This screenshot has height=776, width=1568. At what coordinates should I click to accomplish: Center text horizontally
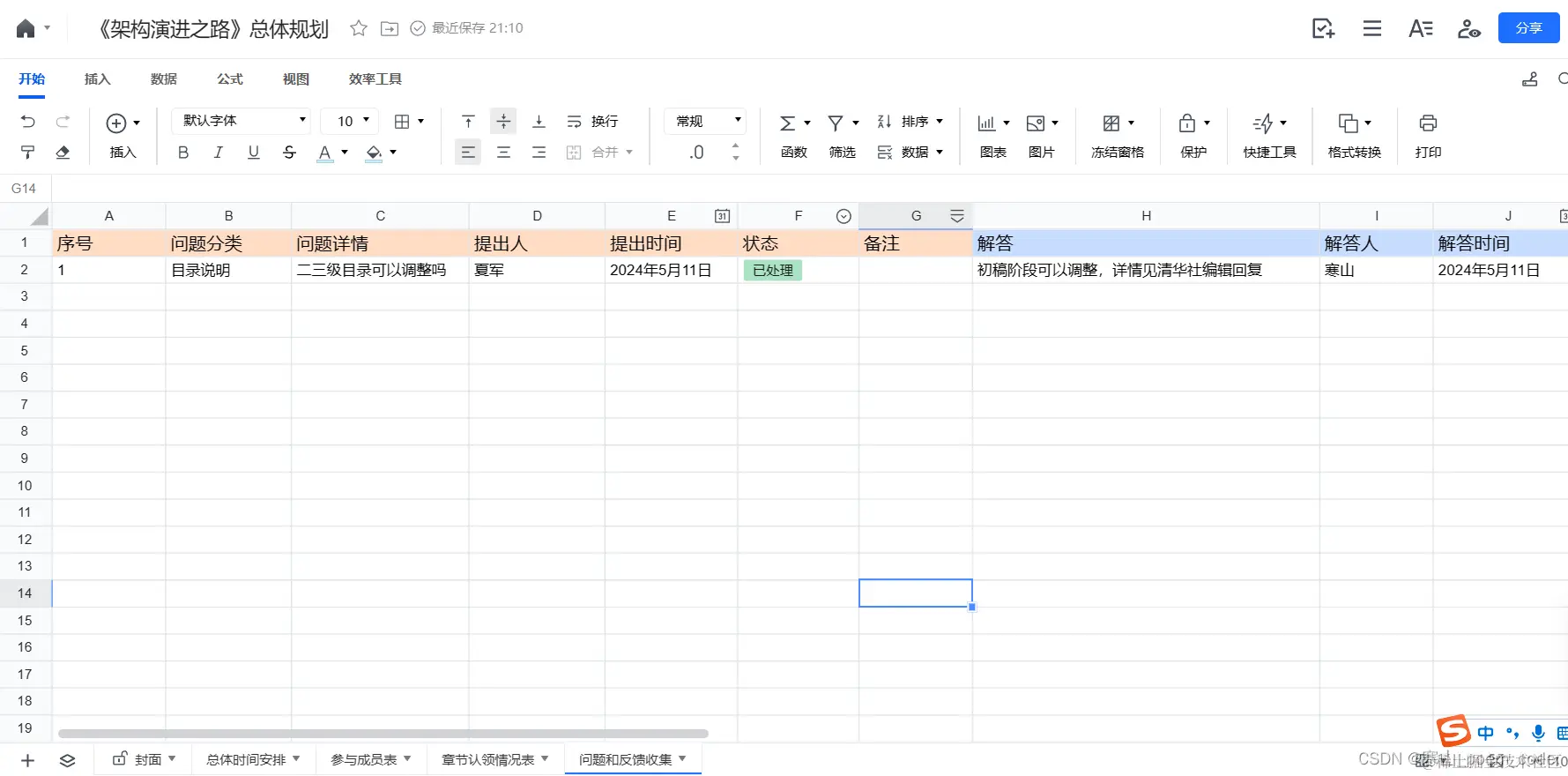[503, 153]
